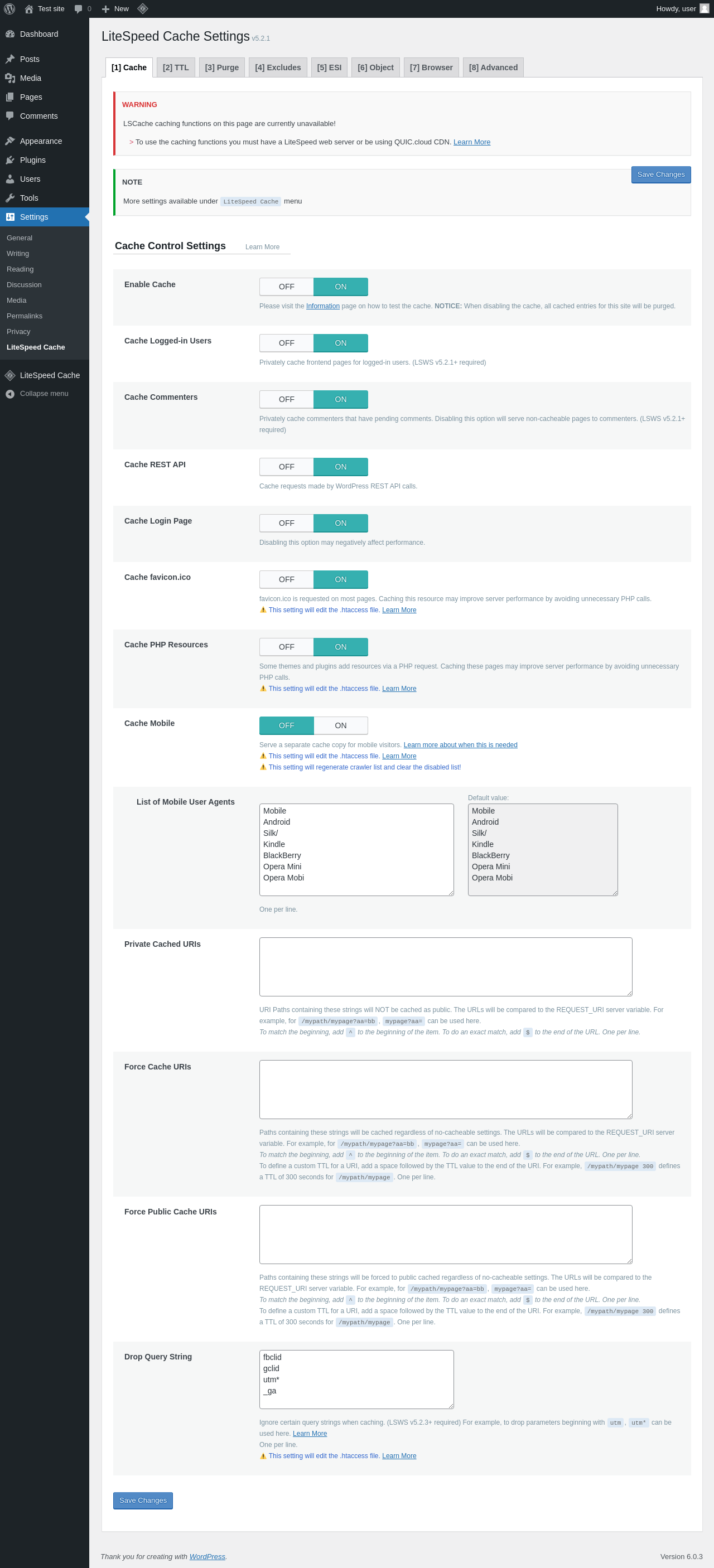The height and width of the screenshot is (1568, 714).
Task: Turn OFF the Enable Cache toggle
Action: [x=286, y=287]
